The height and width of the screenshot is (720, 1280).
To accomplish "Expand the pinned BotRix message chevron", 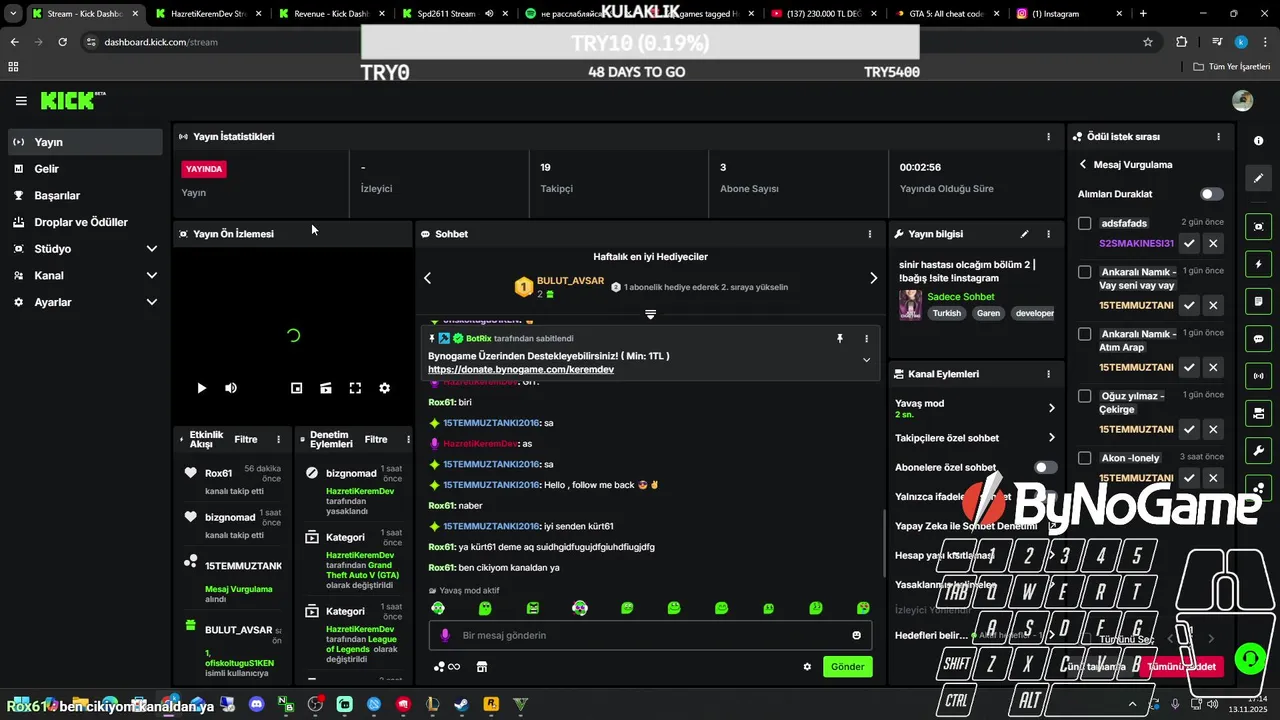I will [x=866, y=360].
